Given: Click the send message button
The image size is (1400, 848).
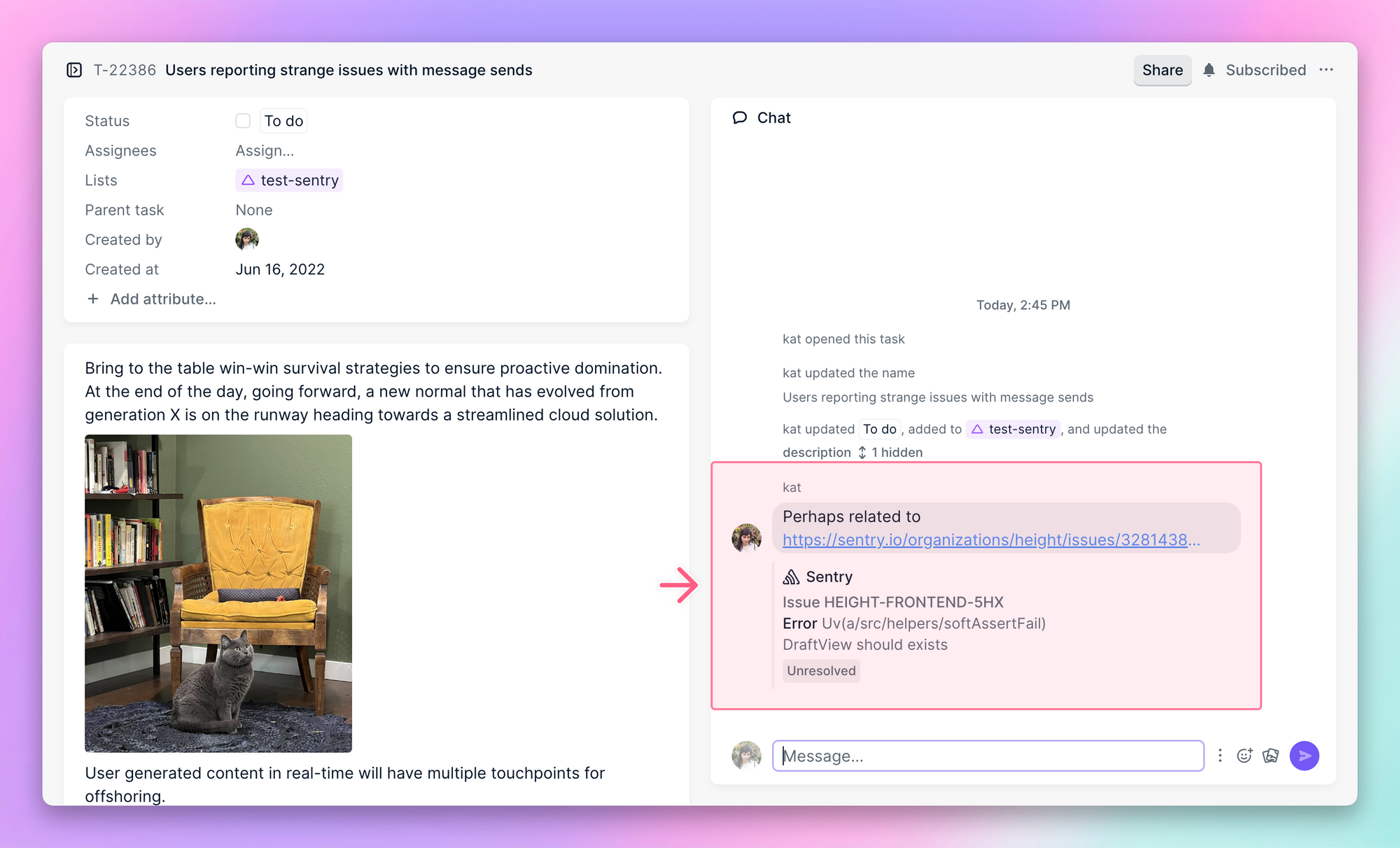Looking at the screenshot, I should pyautogui.click(x=1304, y=756).
